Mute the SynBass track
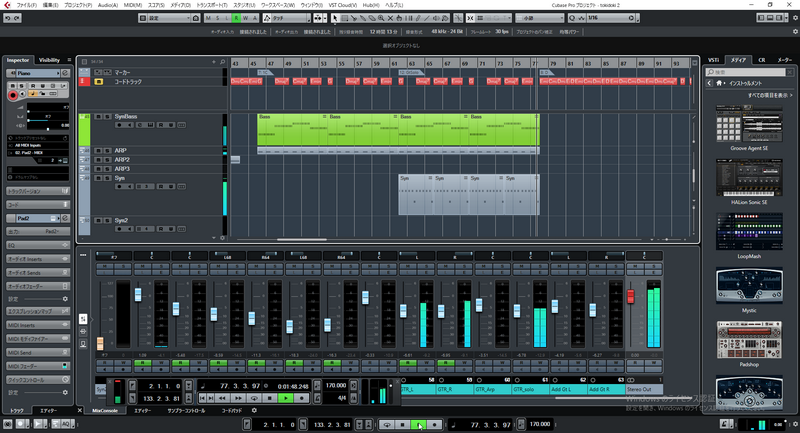Viewport: 800px width, 433px height. pos(98,117)
